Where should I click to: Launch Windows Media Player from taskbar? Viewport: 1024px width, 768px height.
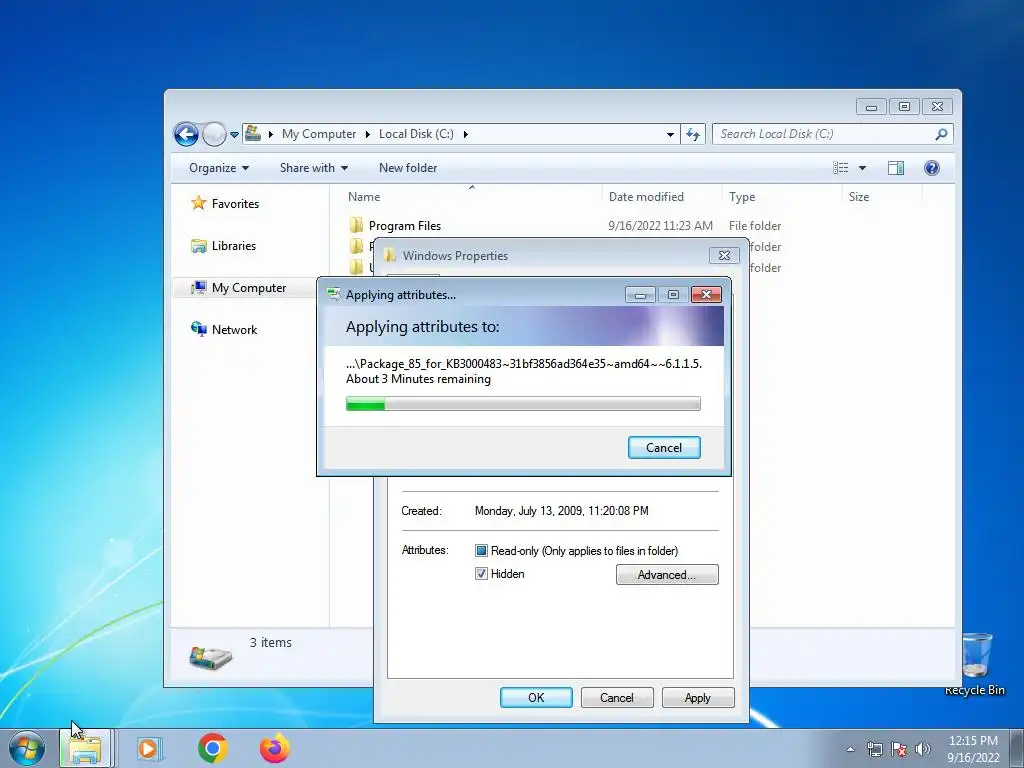click(148, 748)
